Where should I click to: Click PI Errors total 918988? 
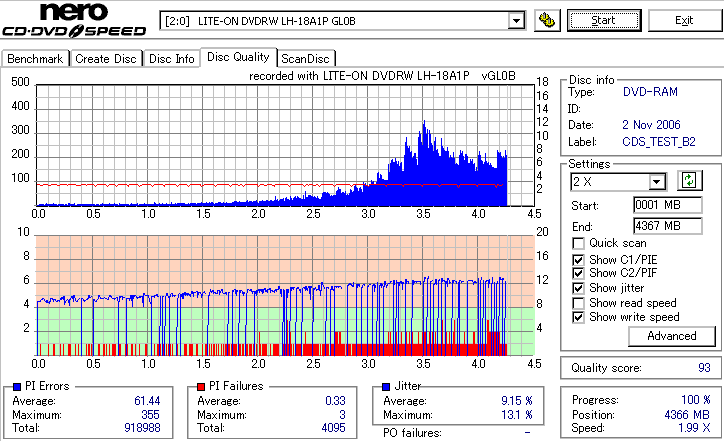pyautogui.click(x=142, y=428)
